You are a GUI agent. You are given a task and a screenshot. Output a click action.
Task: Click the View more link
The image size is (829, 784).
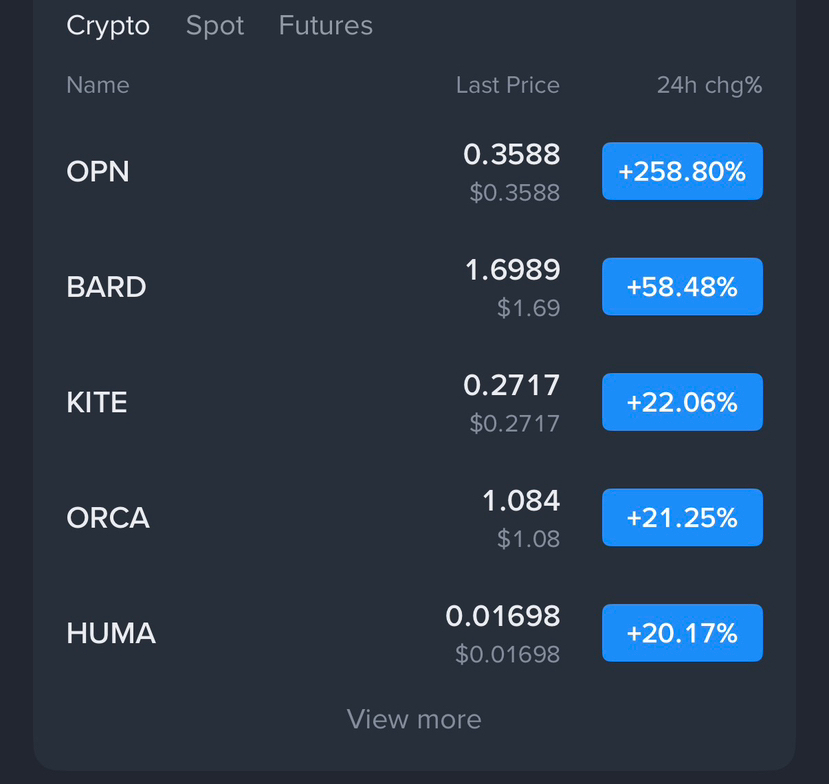pos(414,719)
